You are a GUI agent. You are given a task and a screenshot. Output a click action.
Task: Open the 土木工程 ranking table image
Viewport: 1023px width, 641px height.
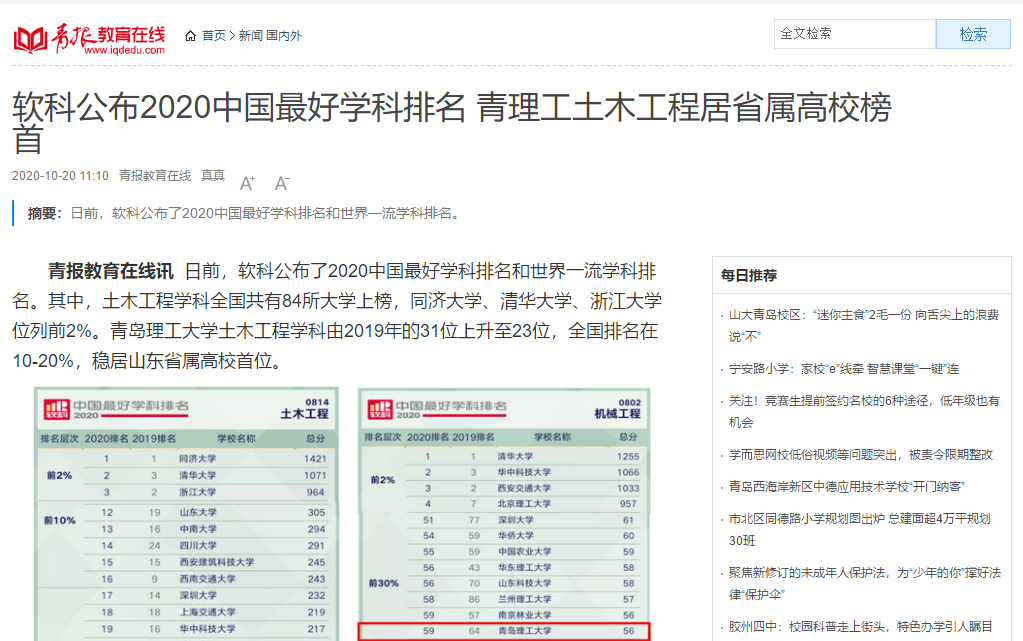pos(186,514)
